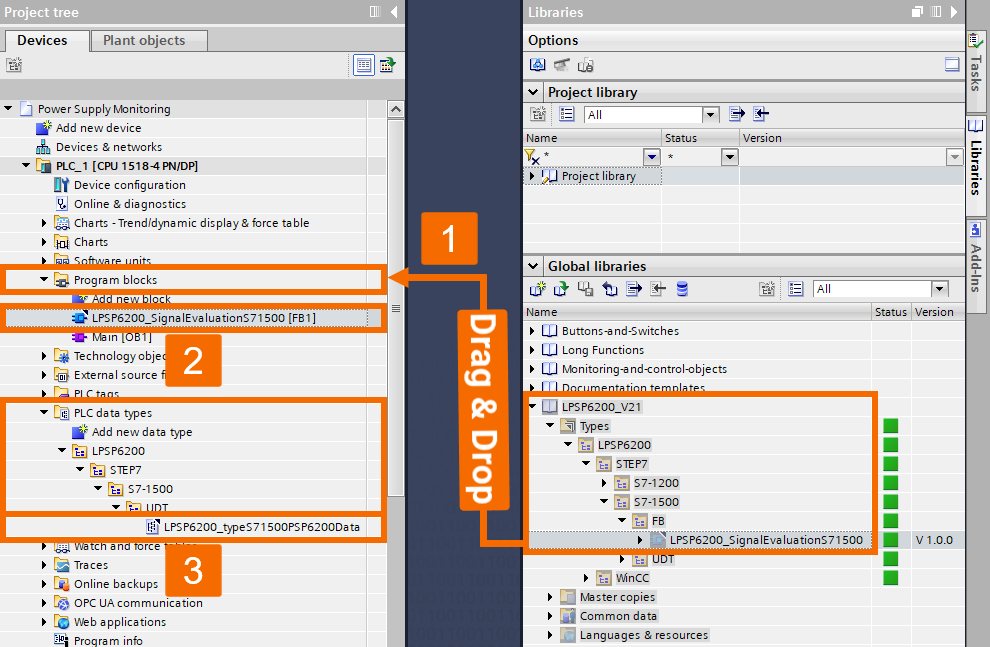
Task: Open the Name filter dropdown in Project library
Action: click(x=652, y=157)
